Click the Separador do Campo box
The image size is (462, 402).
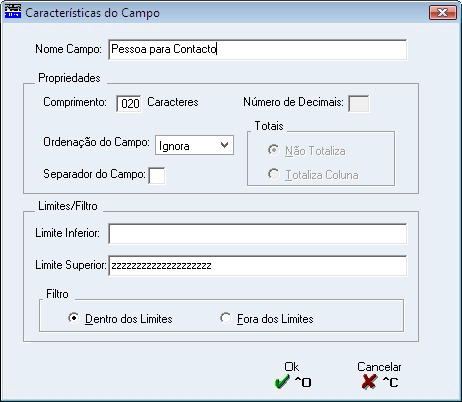[157, 175]
